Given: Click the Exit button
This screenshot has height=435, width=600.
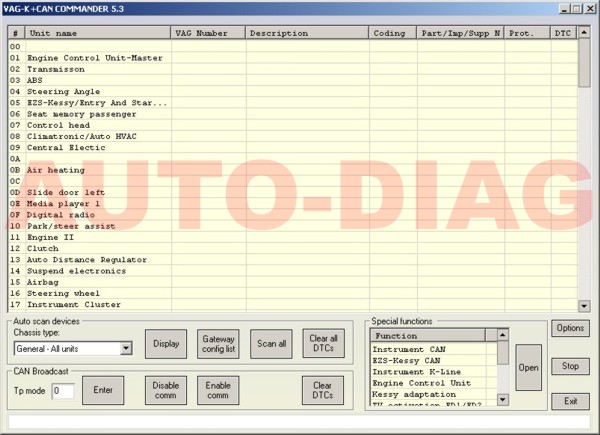Looking at the screenshot, I should coord(570,401).
